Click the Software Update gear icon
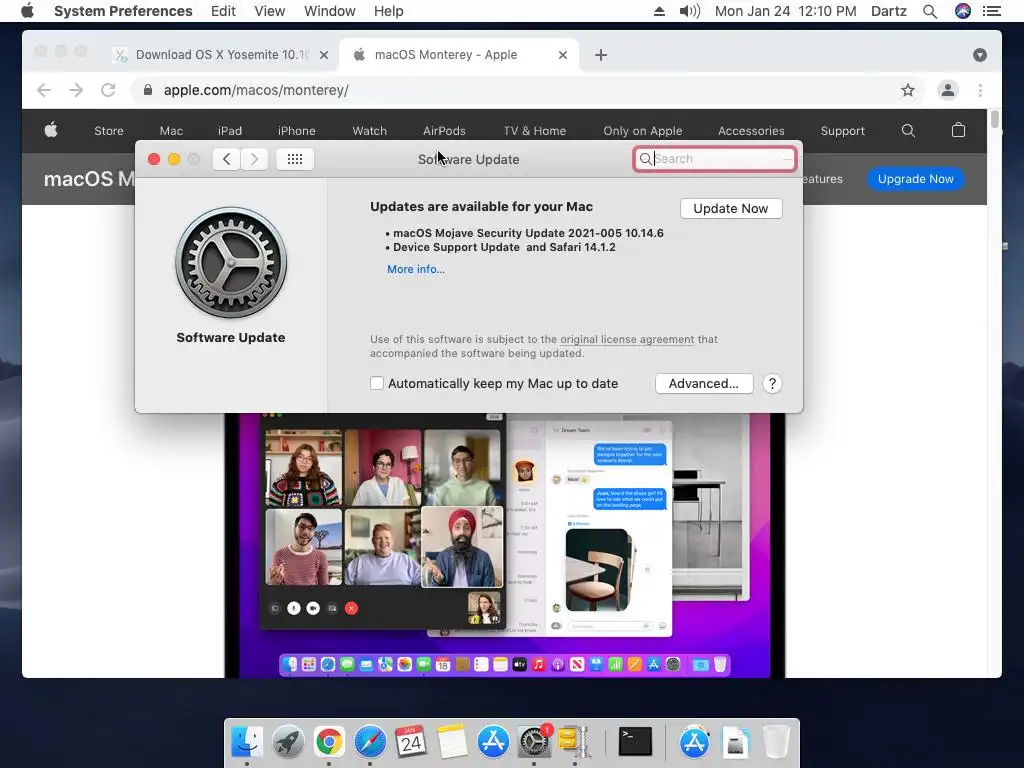The width and height of the screenshot is (1024, 768). [231, 263]
